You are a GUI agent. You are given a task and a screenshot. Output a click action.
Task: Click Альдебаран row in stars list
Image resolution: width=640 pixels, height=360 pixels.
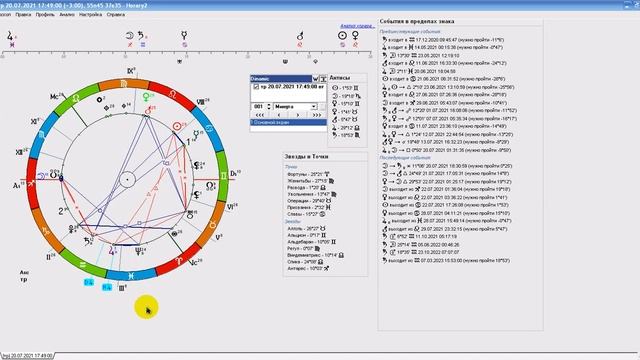point(311,242)
